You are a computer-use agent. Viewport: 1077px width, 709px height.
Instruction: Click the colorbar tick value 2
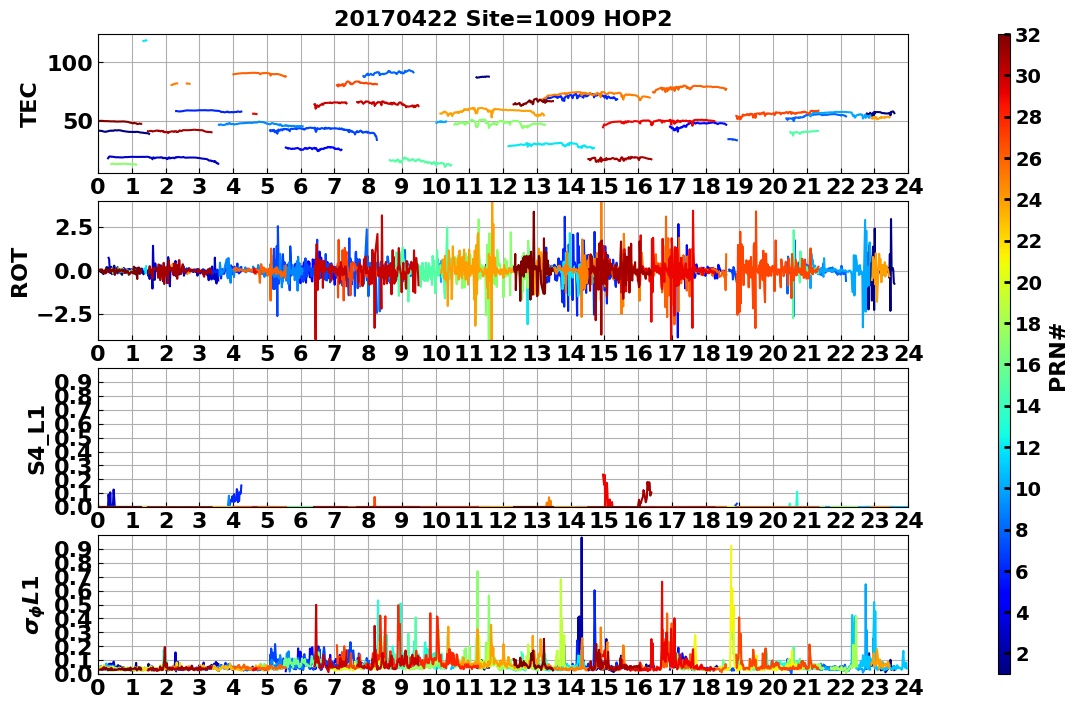coord(1022,653)
